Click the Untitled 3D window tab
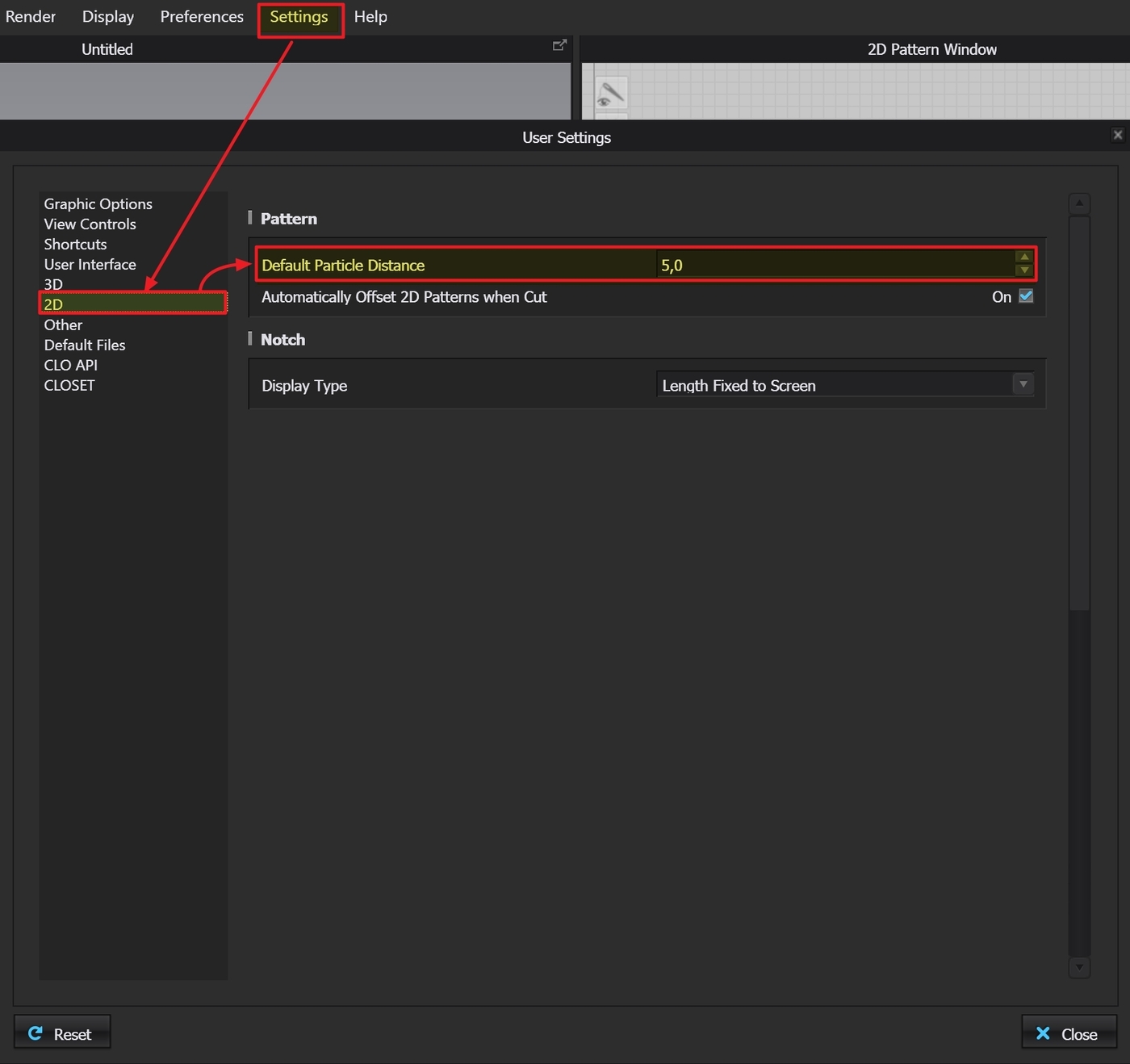Viewport: 1130px width, 1064px height. click(107, 49)
